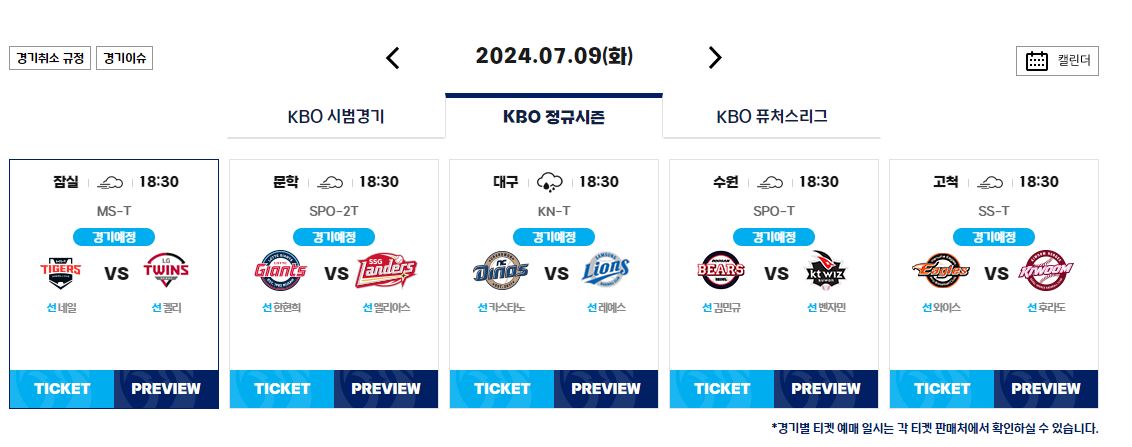This screenshot has height=447, width=1132.
Task: Open 경기취소 규정 button
Action: 50,58
